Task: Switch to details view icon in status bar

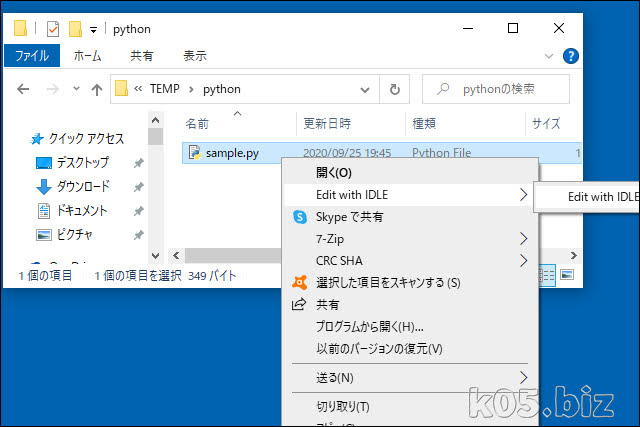Action: click(x=547, y=276)
